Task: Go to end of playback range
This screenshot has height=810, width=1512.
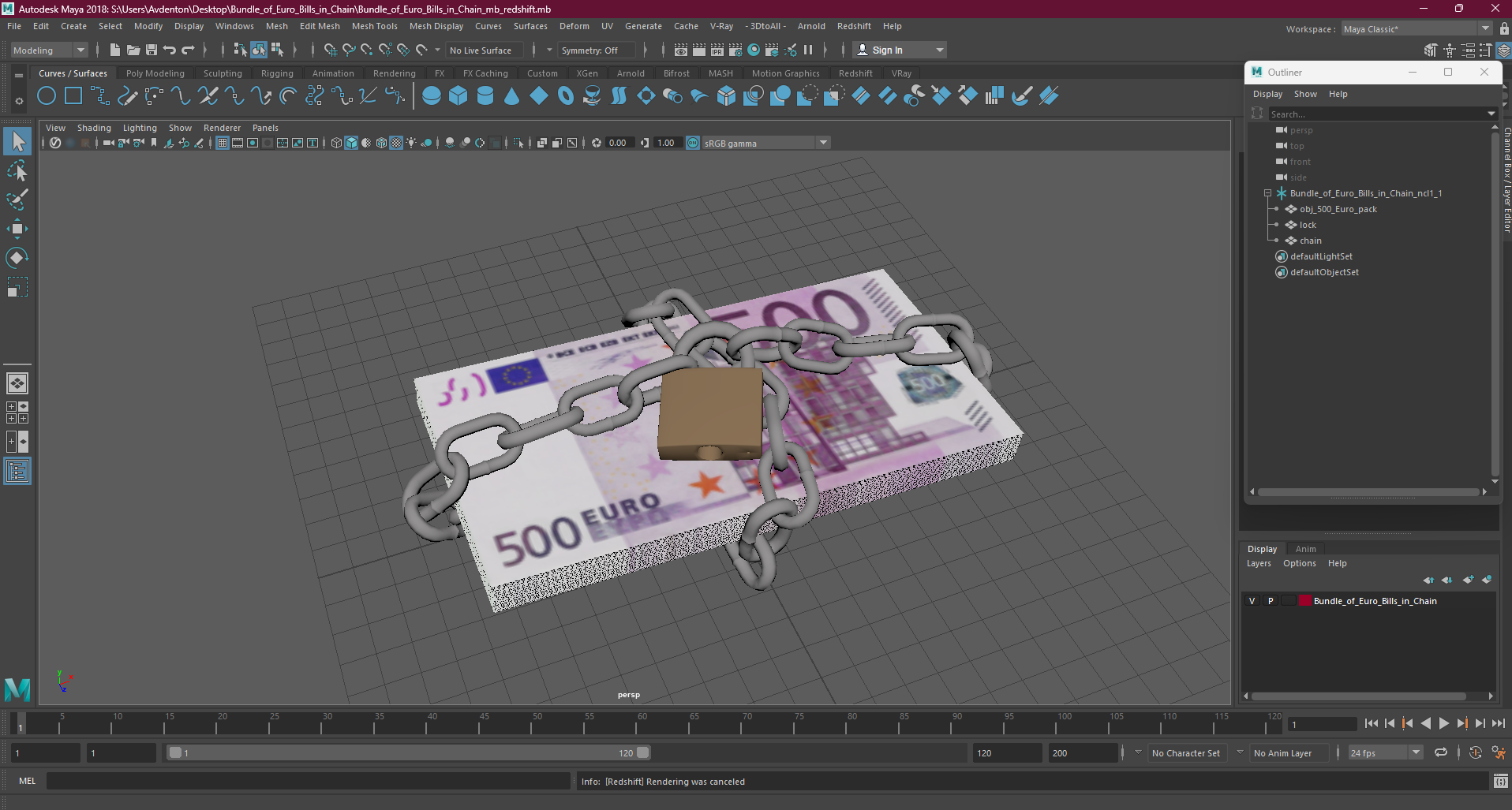Action: [1498, 723]
